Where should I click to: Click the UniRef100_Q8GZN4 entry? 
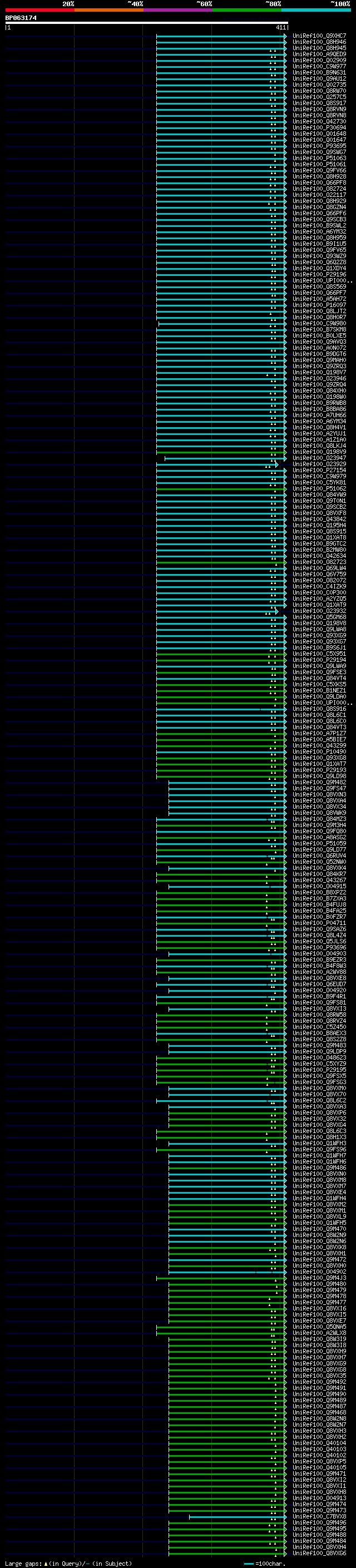[319, 207]
